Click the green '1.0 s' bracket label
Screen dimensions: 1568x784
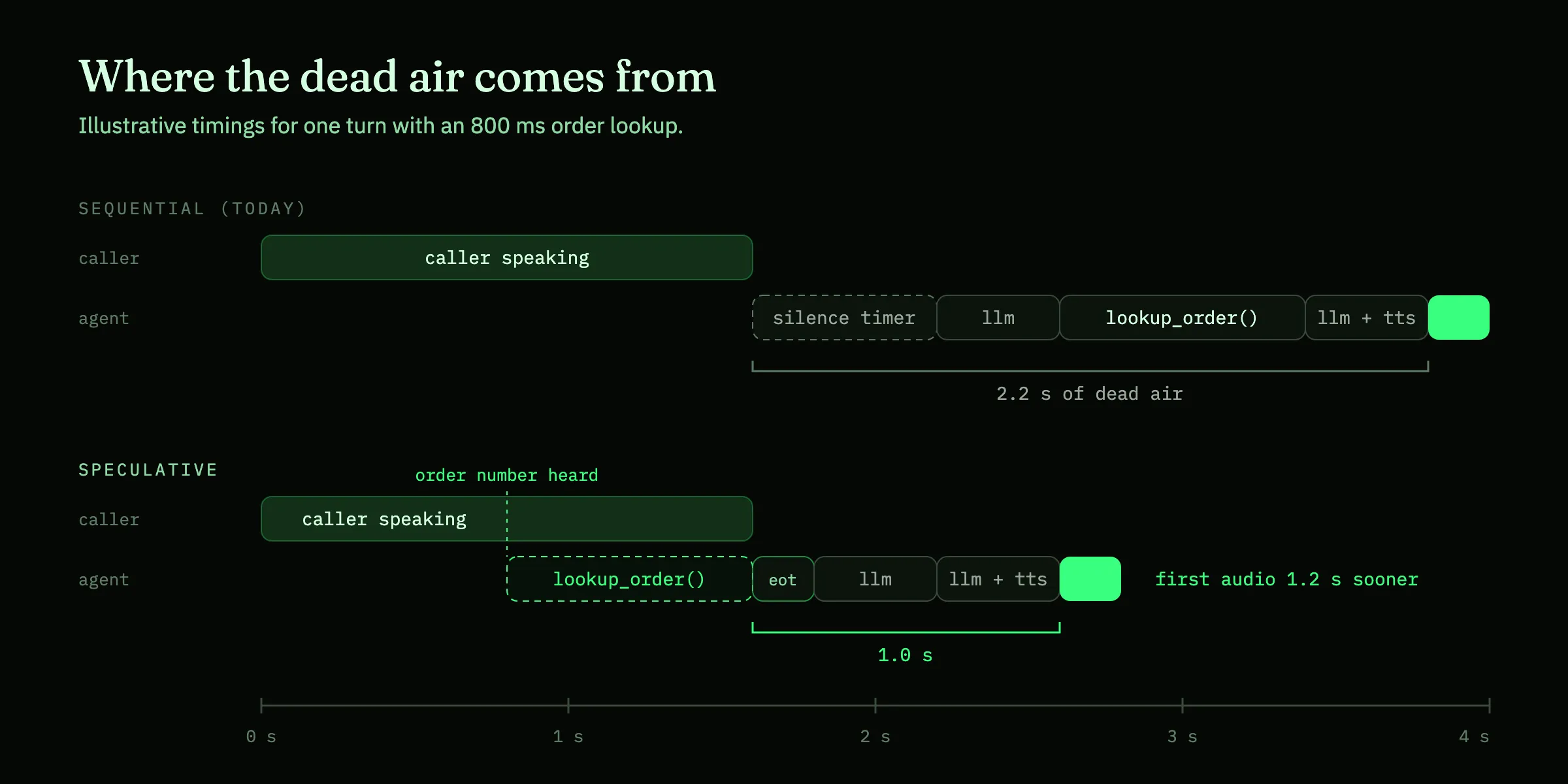906,655
